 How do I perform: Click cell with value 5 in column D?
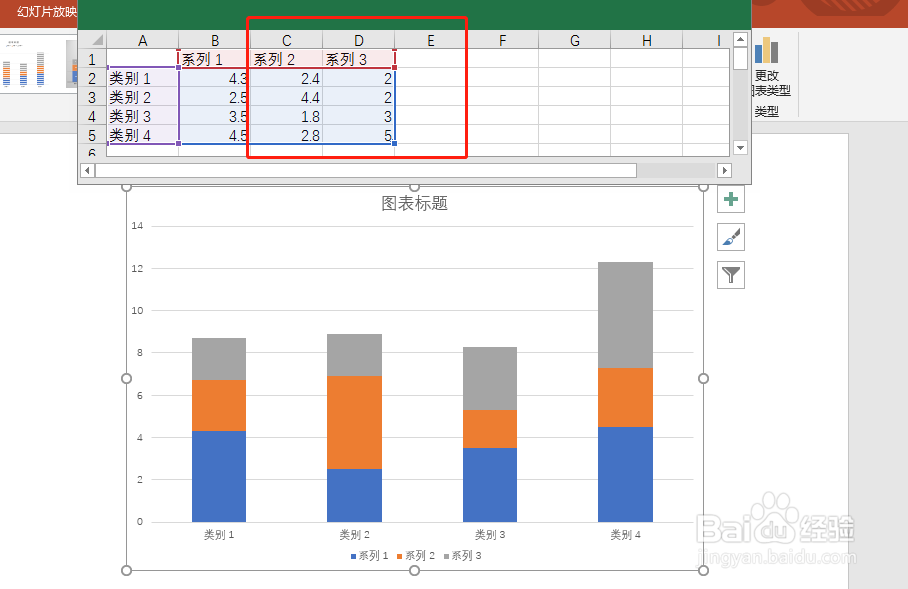(x=358, y=136)
